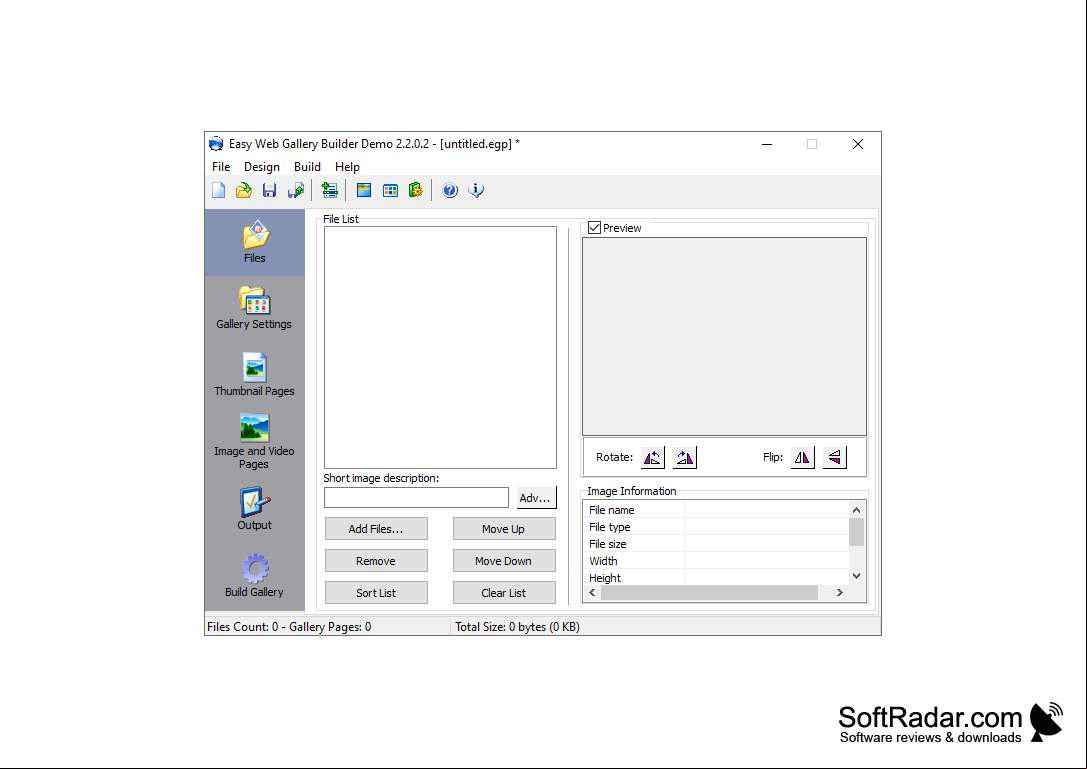This screenshot has height=769, width=1087.
Task: Click the Save As toolbar icon
Action: 295,190
